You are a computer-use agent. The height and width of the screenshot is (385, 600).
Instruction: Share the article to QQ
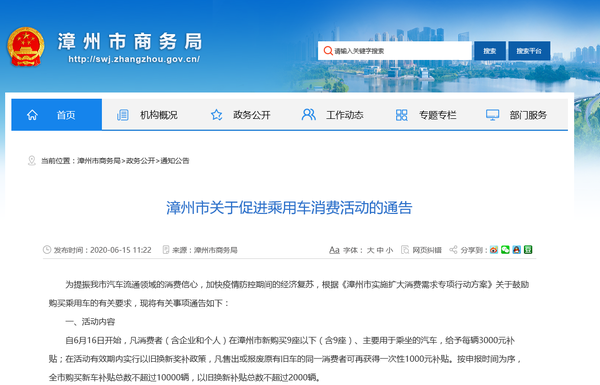pyautogui.click(x=517, y=250)
